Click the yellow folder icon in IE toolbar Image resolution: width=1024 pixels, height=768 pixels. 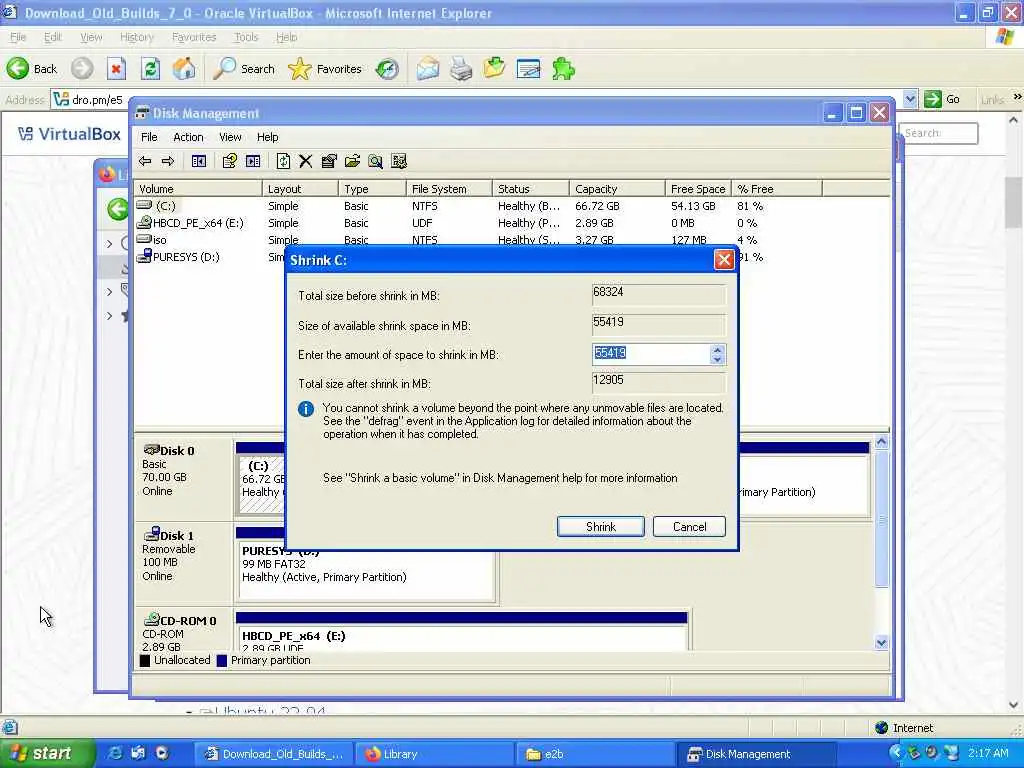point(494,69)
